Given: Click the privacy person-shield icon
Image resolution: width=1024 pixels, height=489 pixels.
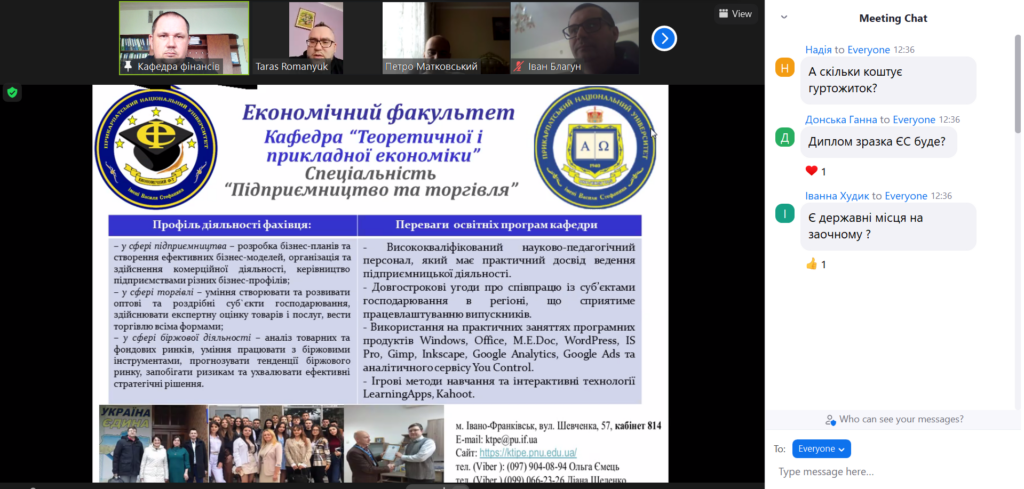Looking at the screenshot, I should [x=830, y=419].
